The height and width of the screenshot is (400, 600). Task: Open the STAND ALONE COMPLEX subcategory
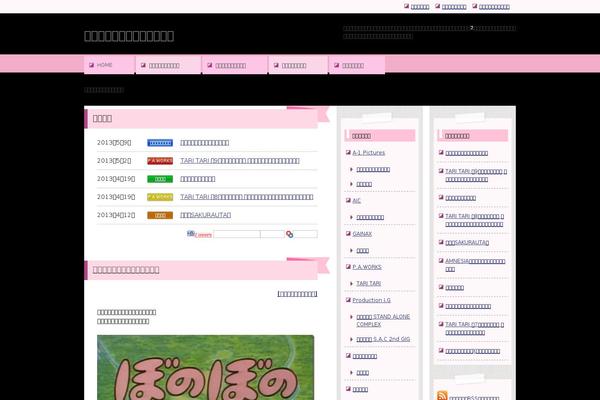(x=383, y=320)
